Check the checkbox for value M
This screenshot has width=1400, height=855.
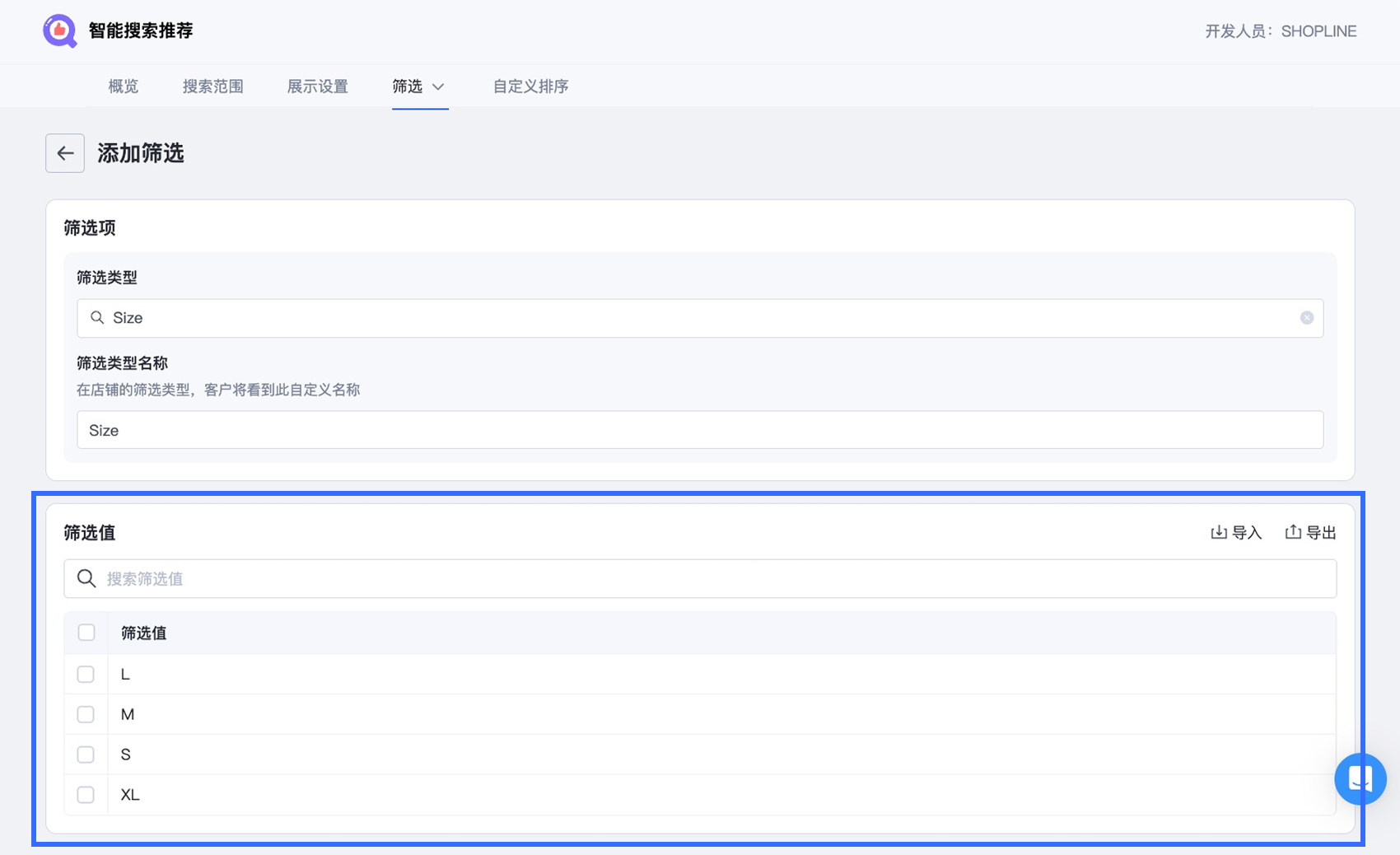click(86, 714)
